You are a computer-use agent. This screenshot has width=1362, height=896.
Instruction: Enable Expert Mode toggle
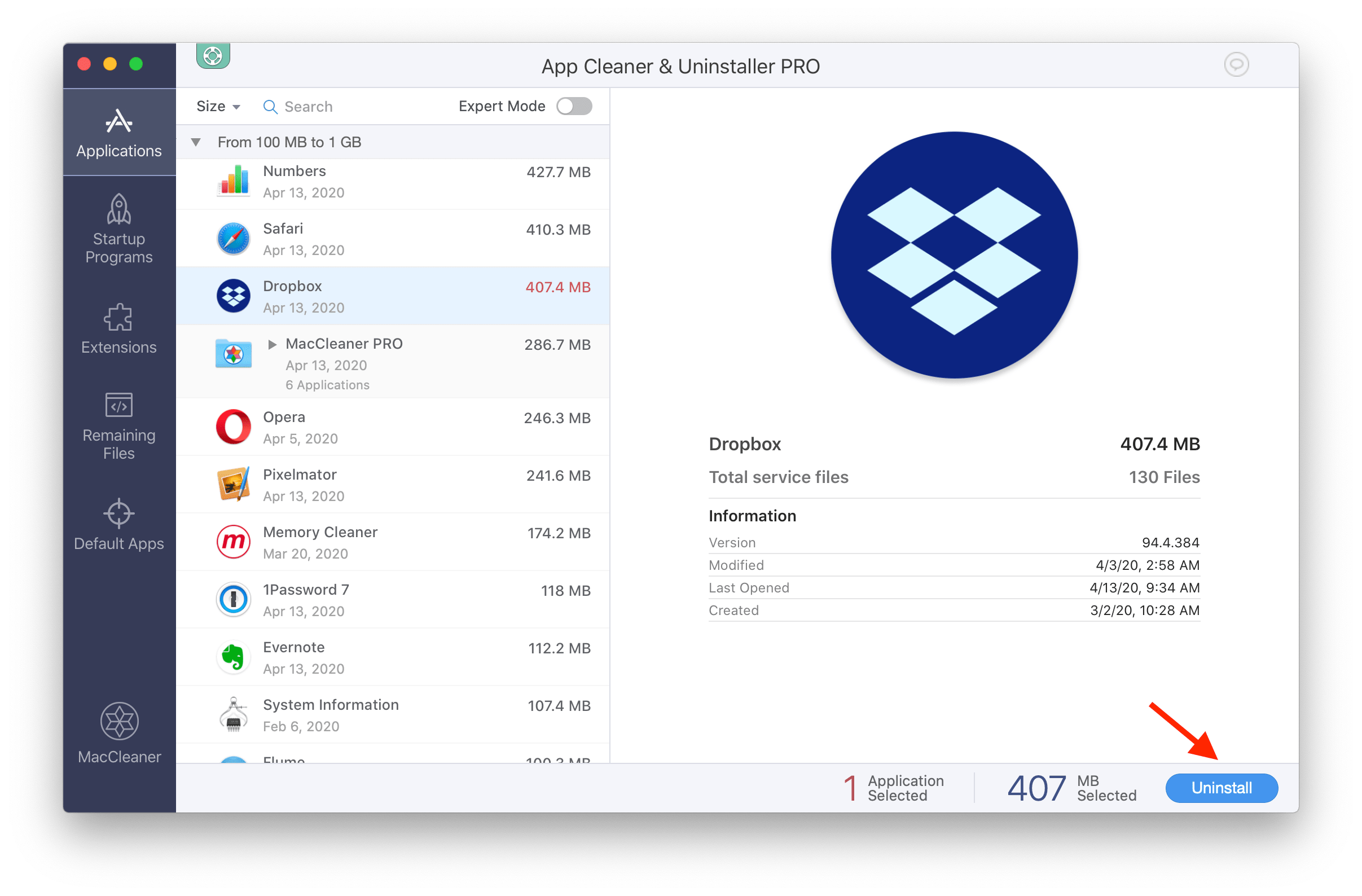click(577, 106)
